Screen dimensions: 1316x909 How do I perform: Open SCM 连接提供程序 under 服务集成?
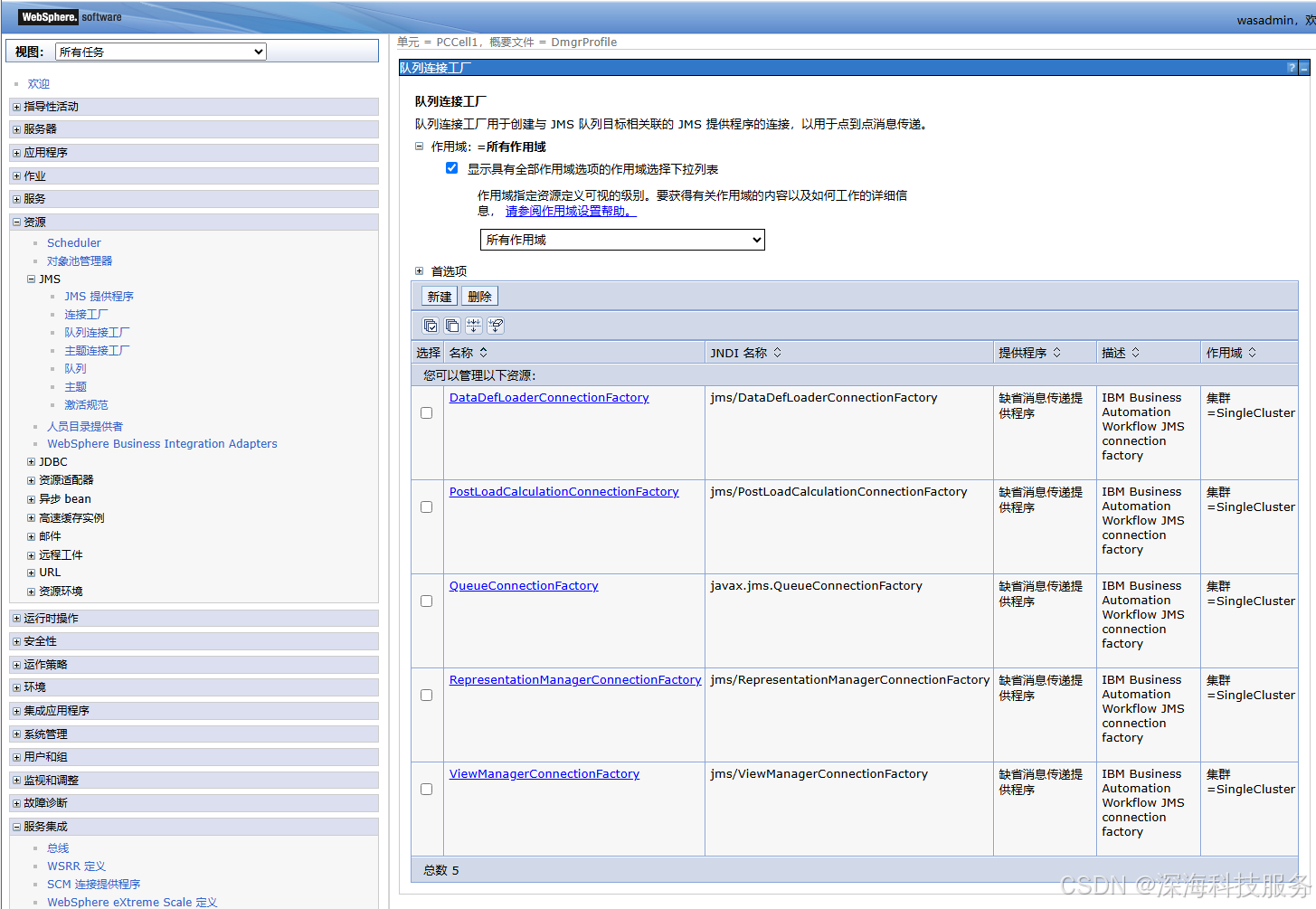pyautogui.click(x=94, y=884)
